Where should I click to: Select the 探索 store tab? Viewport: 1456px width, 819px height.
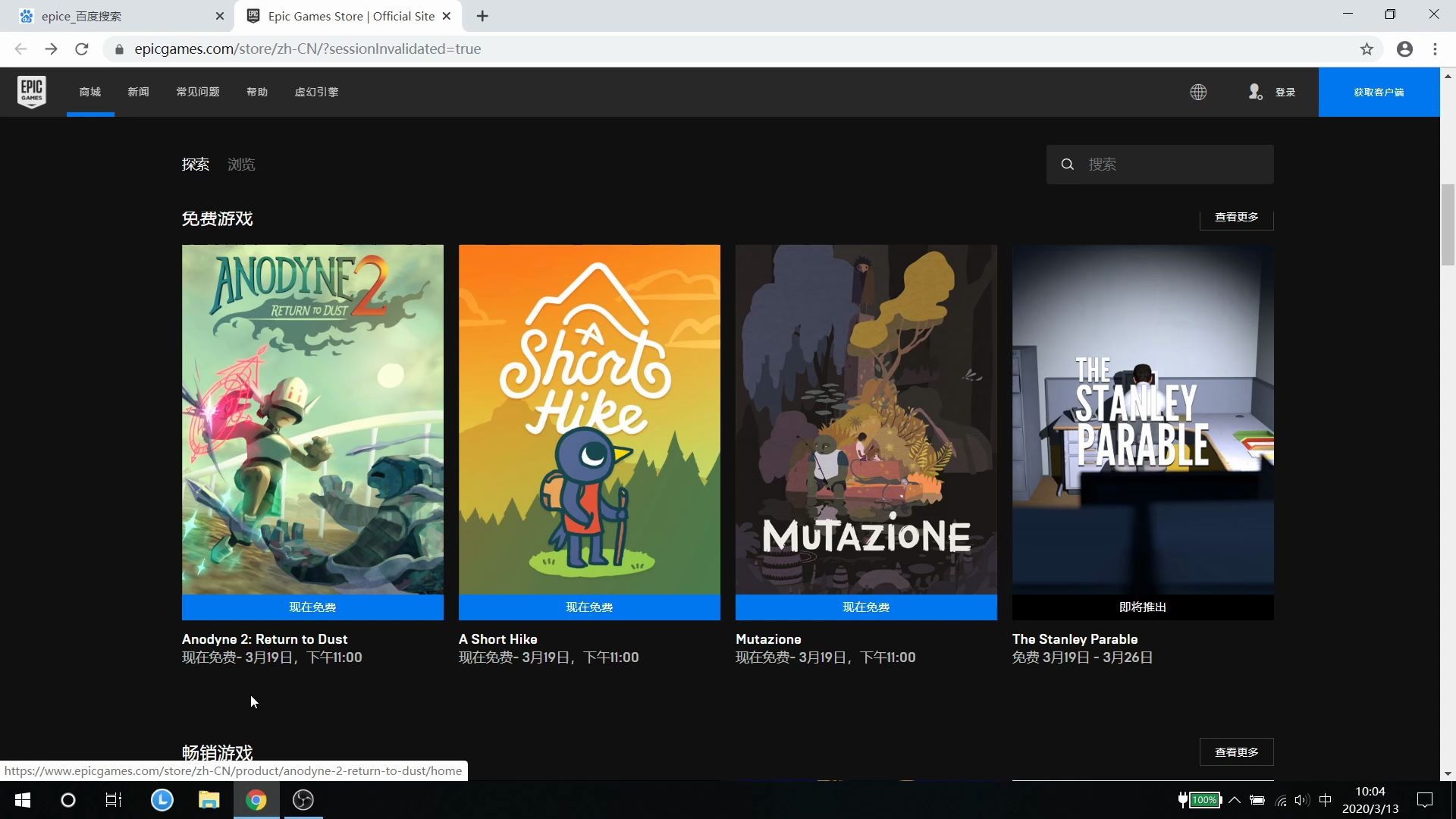click(x=196, y=165)
